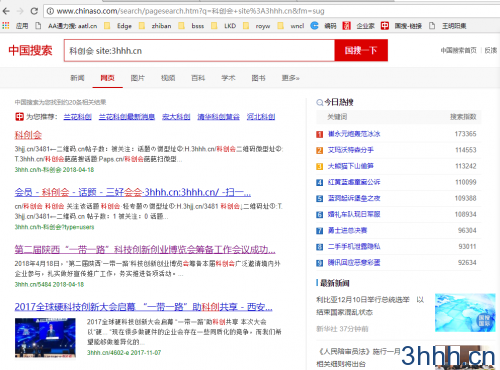Click rank 2 badge in hot search list
This screenshot has width=500, height=370.
319,150
